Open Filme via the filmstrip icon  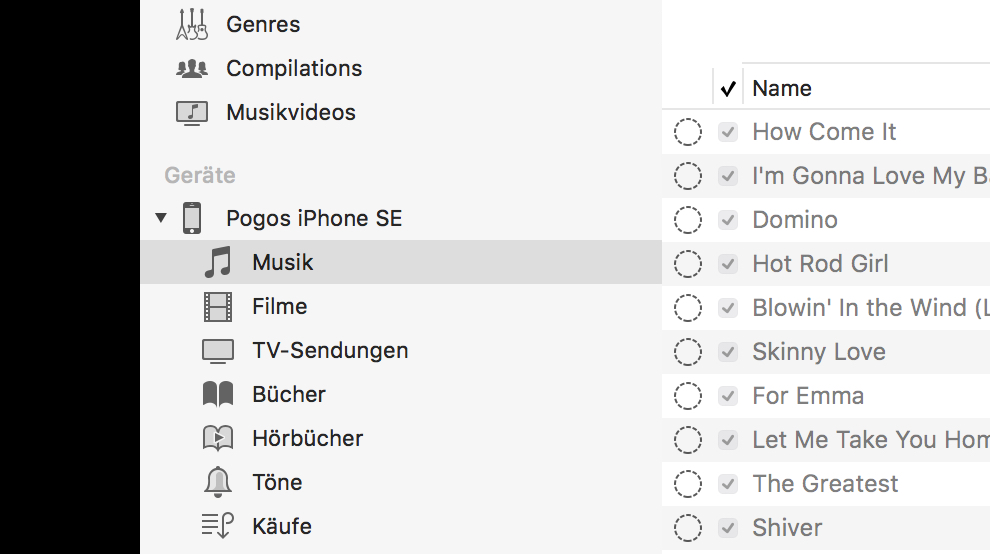(218, 307)
